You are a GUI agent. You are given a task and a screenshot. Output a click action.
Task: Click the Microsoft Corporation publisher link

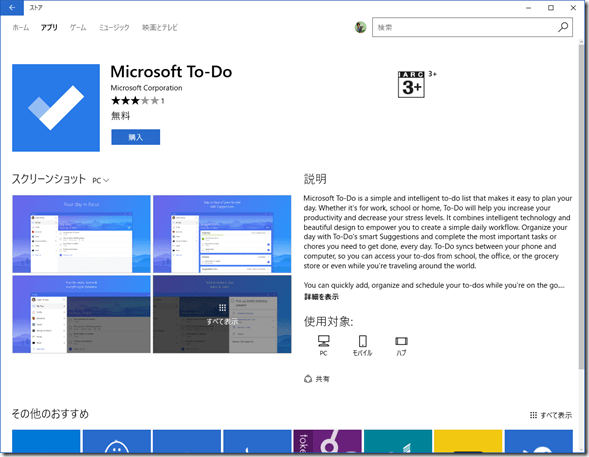146,88
